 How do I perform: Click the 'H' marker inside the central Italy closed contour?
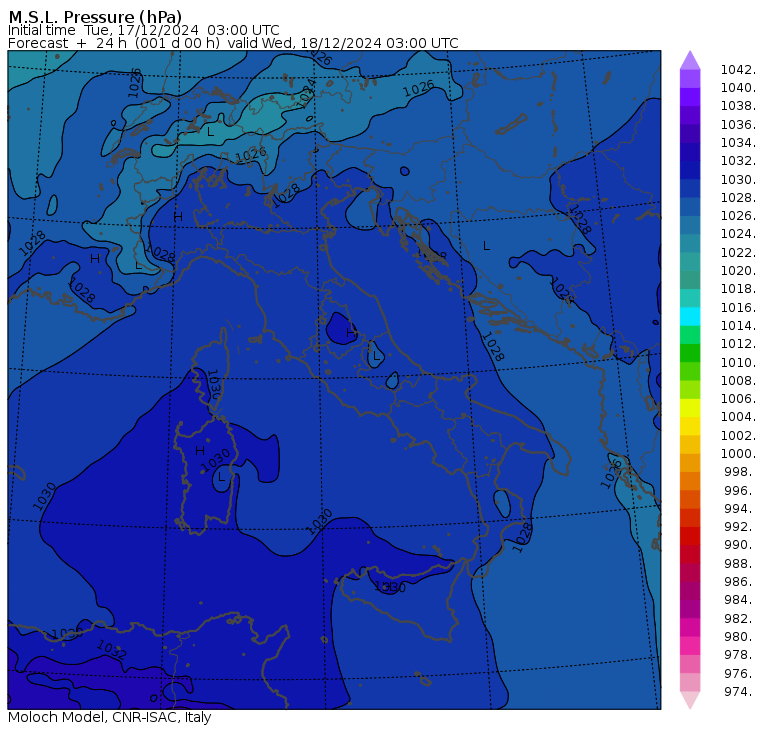point(350,333)
